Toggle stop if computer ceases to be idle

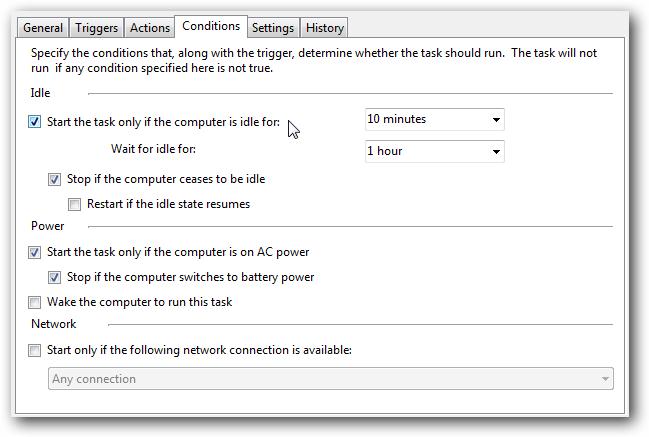point(55,180)
